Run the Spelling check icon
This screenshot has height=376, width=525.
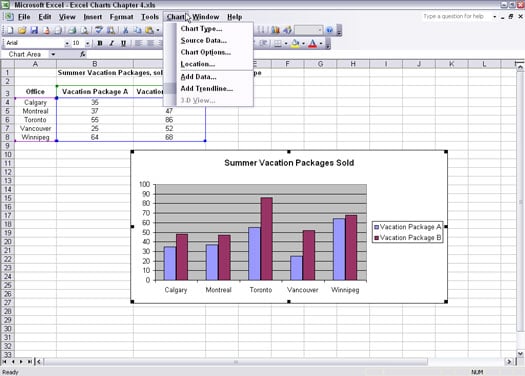click(x=98, y=30)
